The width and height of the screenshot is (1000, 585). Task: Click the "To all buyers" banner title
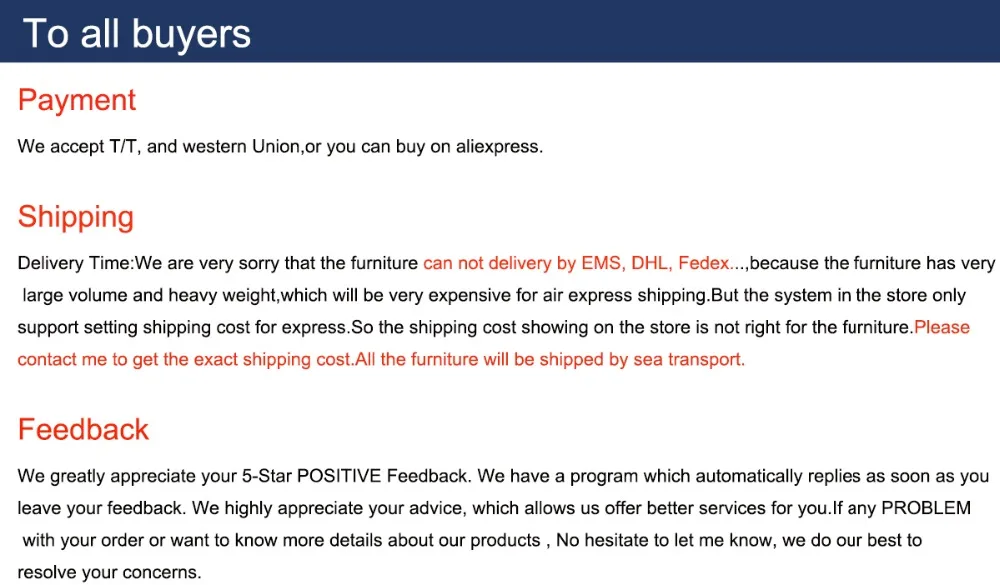[137, 33]
